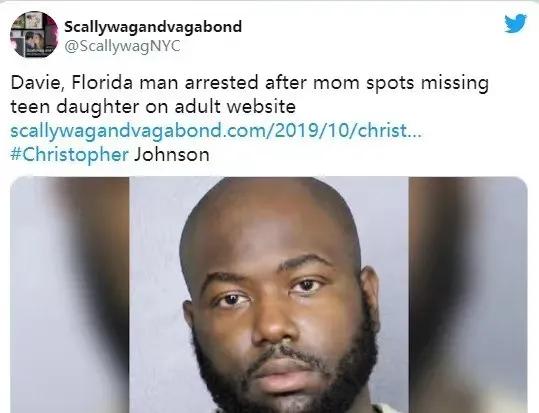Image resolution: width=539 pixels, height=413 pixels.
Task: Visit the @ScallywagNYC handle
Action: tap(122, 46)
